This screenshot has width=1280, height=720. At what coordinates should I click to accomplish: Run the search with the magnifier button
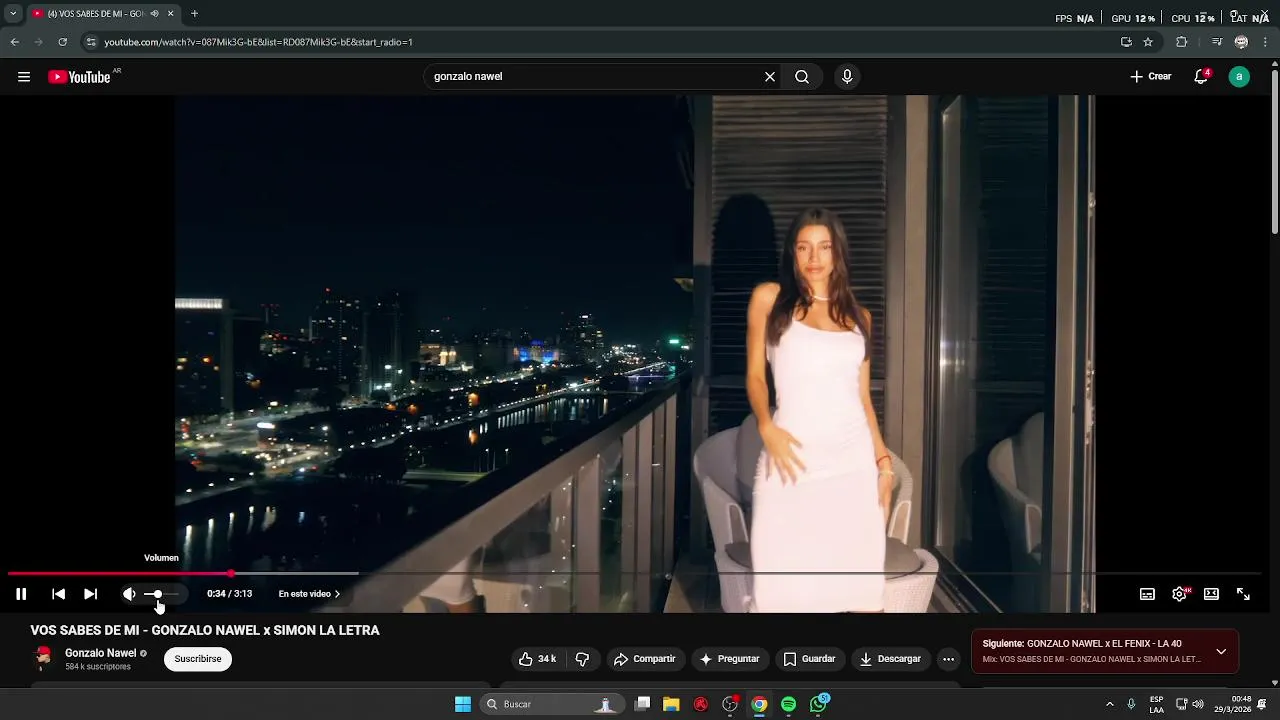point(802,77)
